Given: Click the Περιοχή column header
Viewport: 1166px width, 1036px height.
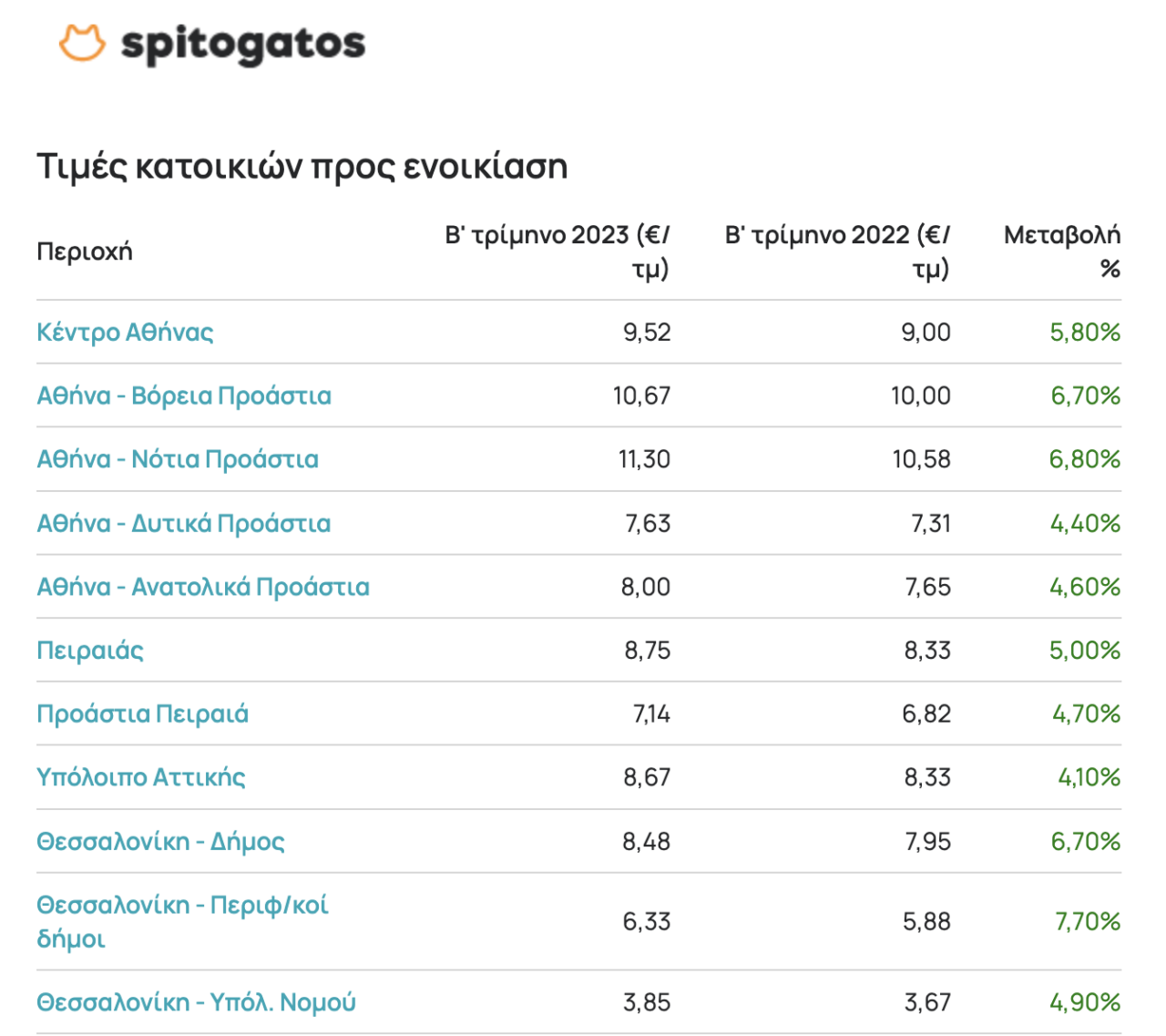Looking at the screenshot, I should 85,251.
